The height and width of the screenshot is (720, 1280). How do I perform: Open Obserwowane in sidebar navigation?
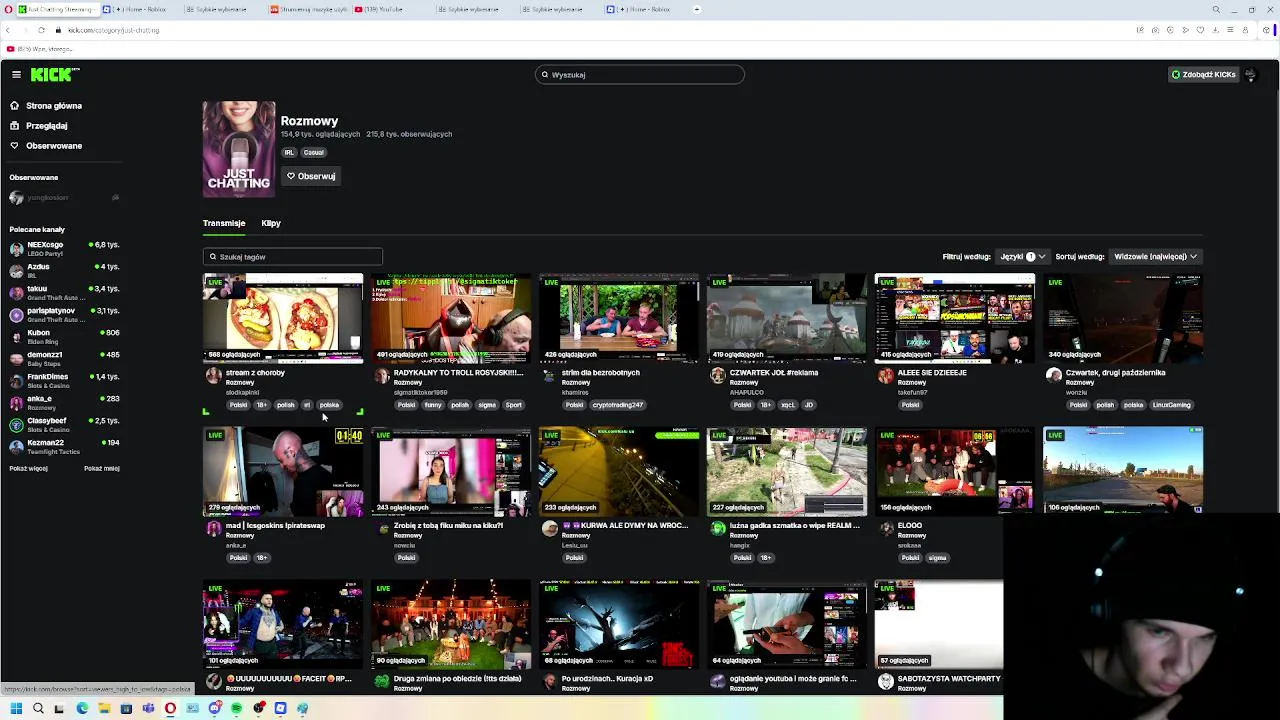click(46, 146)
